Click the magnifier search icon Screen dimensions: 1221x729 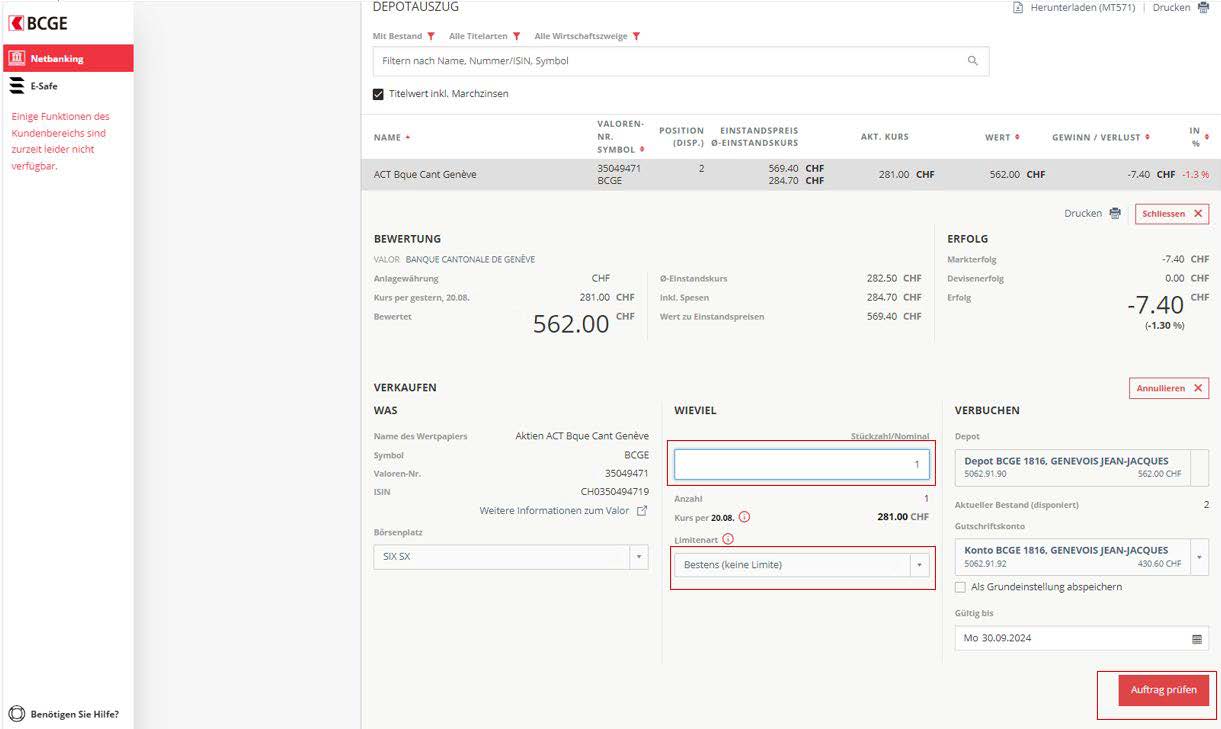[x=973, y=61]
